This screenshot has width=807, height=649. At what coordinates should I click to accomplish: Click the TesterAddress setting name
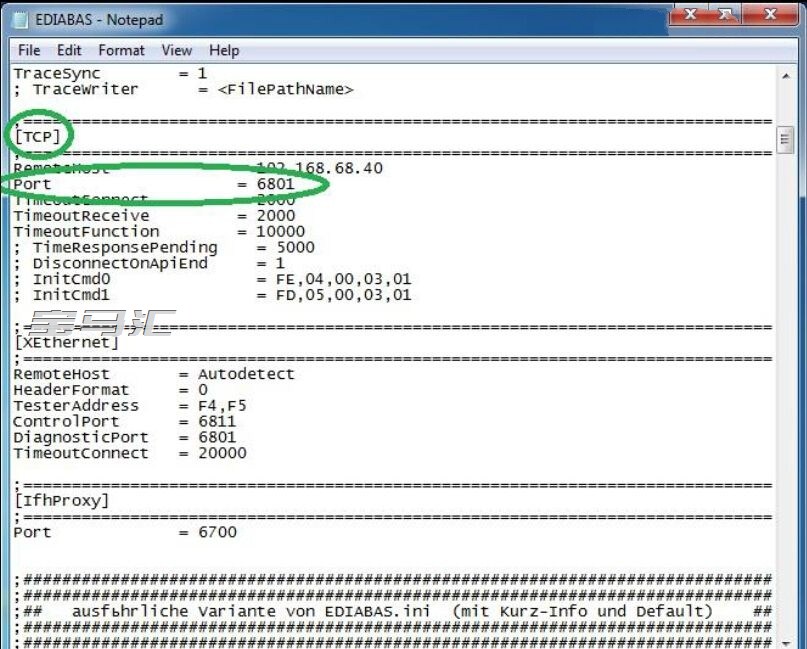click(76, 406)
